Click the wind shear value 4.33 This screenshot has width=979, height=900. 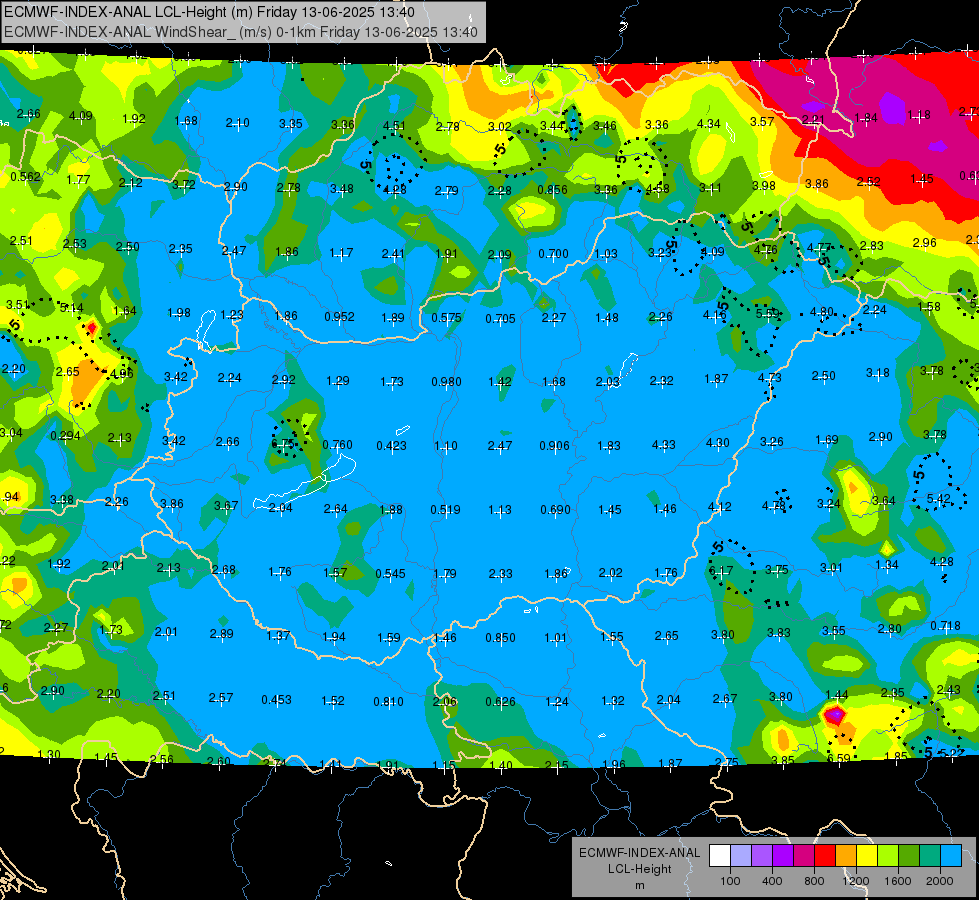click(663, 445)
